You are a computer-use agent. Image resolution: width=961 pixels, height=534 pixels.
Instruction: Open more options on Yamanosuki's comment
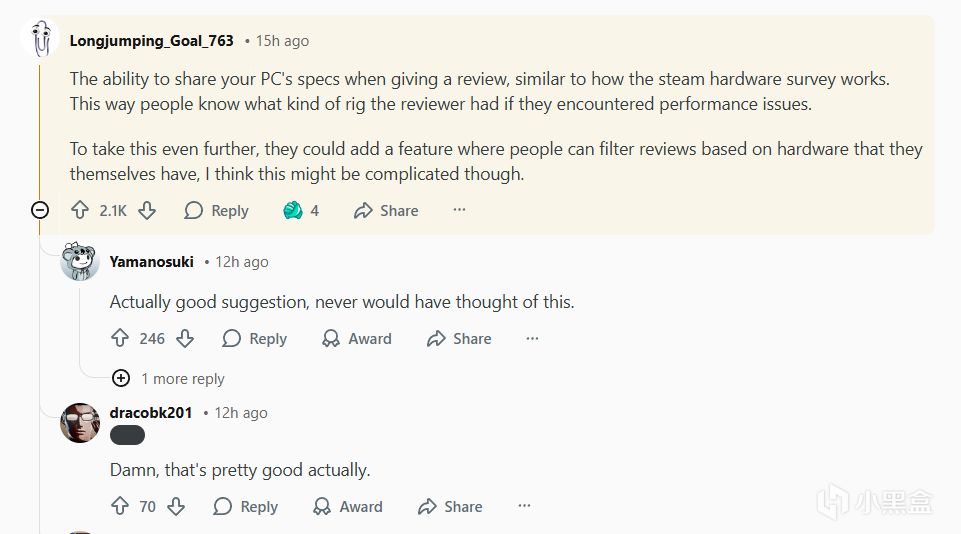point(532,339)
